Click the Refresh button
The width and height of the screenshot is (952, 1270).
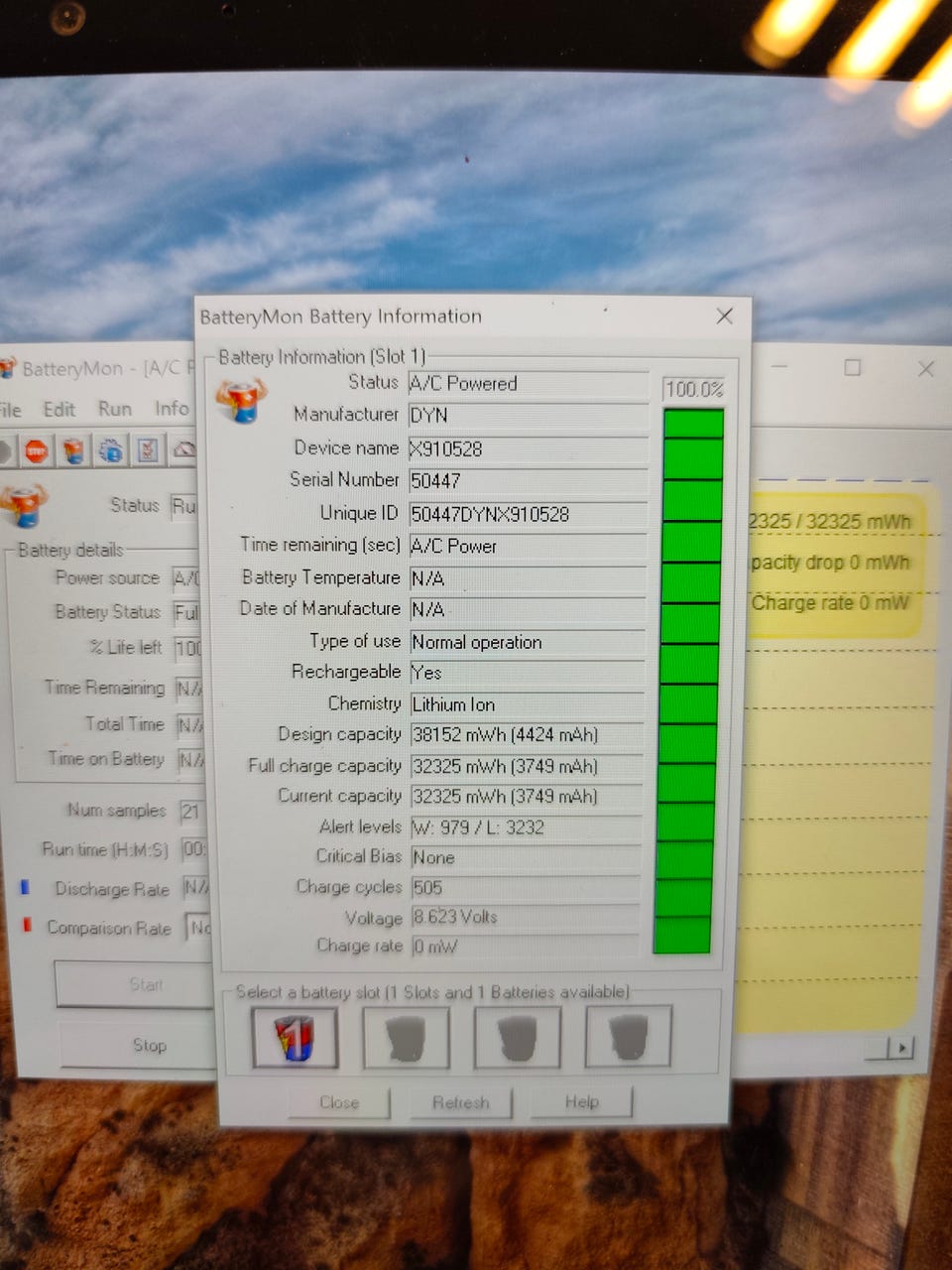click(x=461, y=1102)
